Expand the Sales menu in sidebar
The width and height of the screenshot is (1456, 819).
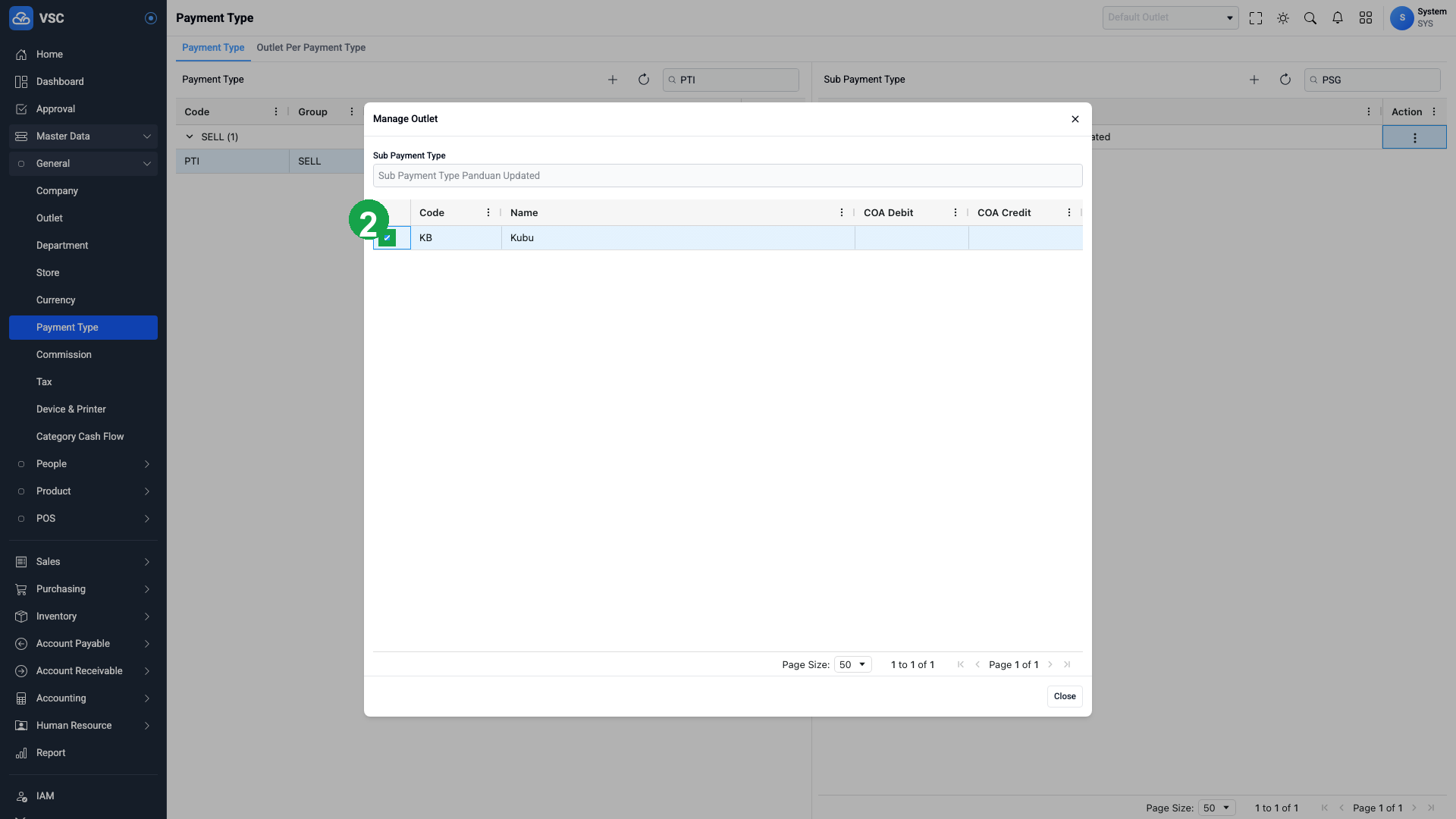pos(83,562)
